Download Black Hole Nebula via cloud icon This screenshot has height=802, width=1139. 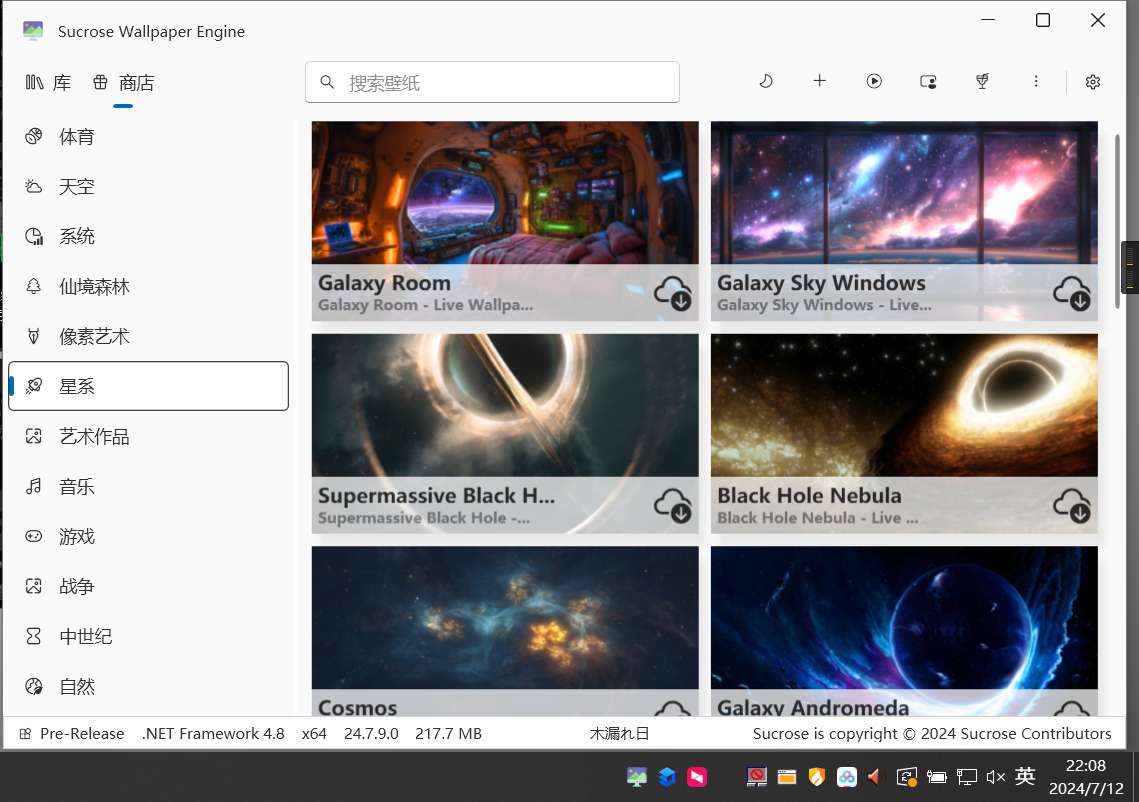[1072, 506]
